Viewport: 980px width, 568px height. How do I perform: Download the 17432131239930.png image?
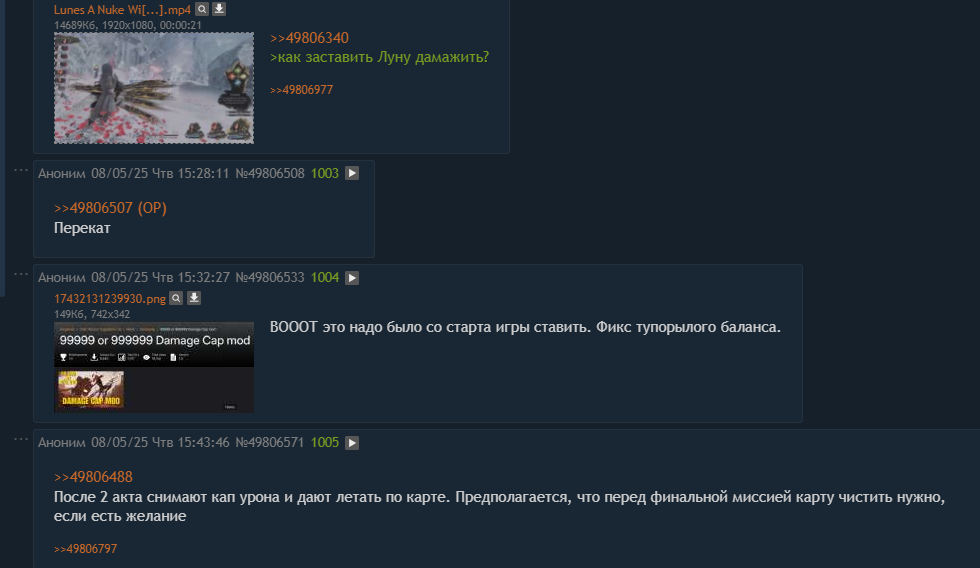click(194, 298)
